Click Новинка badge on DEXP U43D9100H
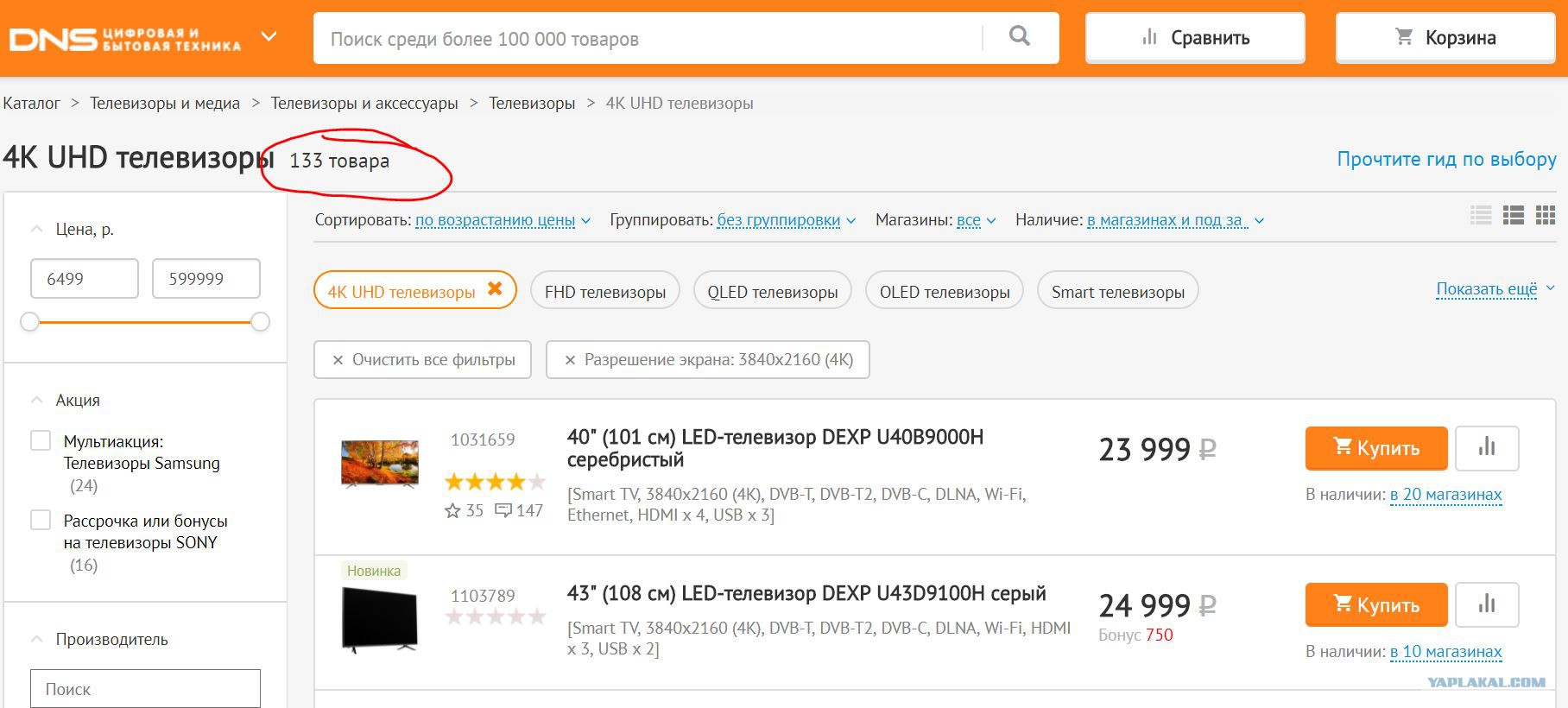This screenshot has height=708, width=1568. click(374, 571)
